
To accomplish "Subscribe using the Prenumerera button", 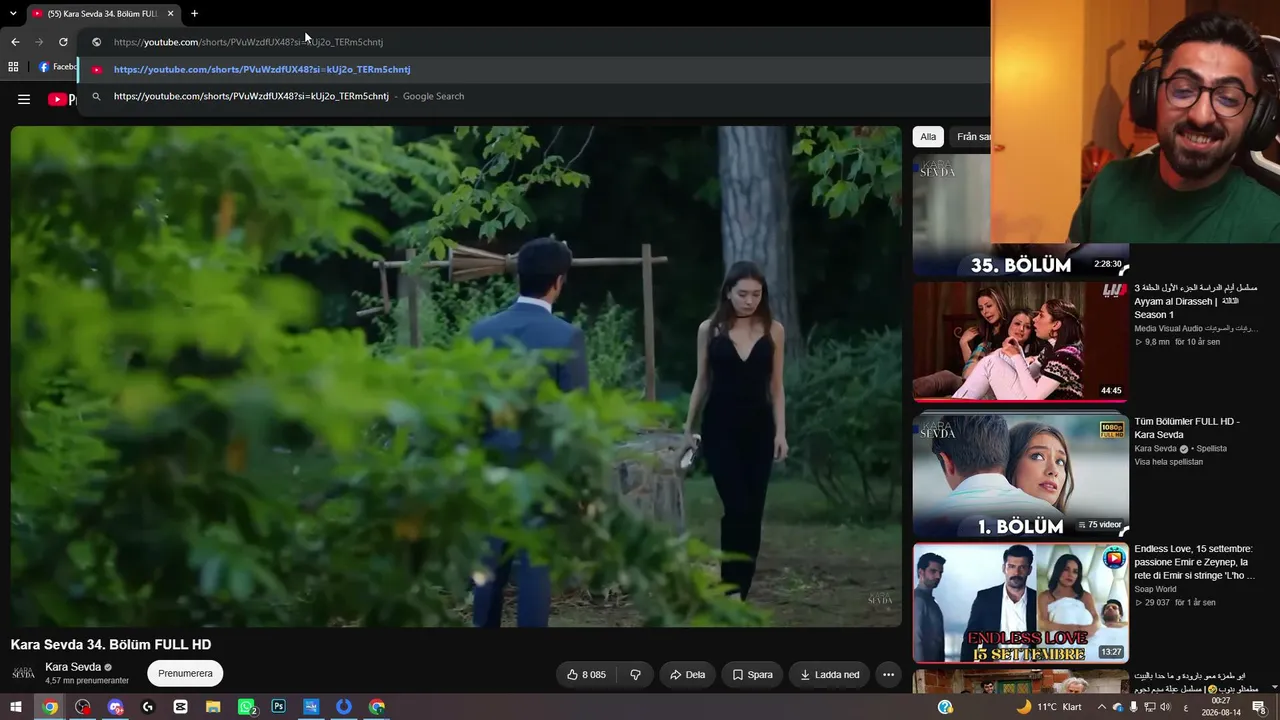I will click(185, 674).
